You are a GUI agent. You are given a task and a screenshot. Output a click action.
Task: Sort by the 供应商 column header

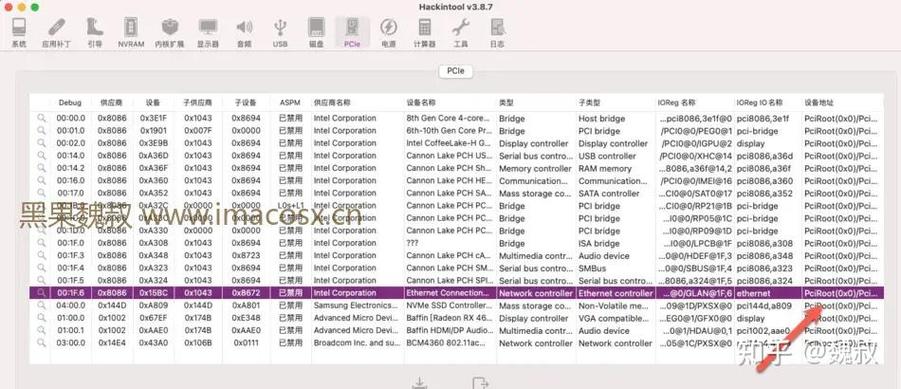[x=110, y=103]
